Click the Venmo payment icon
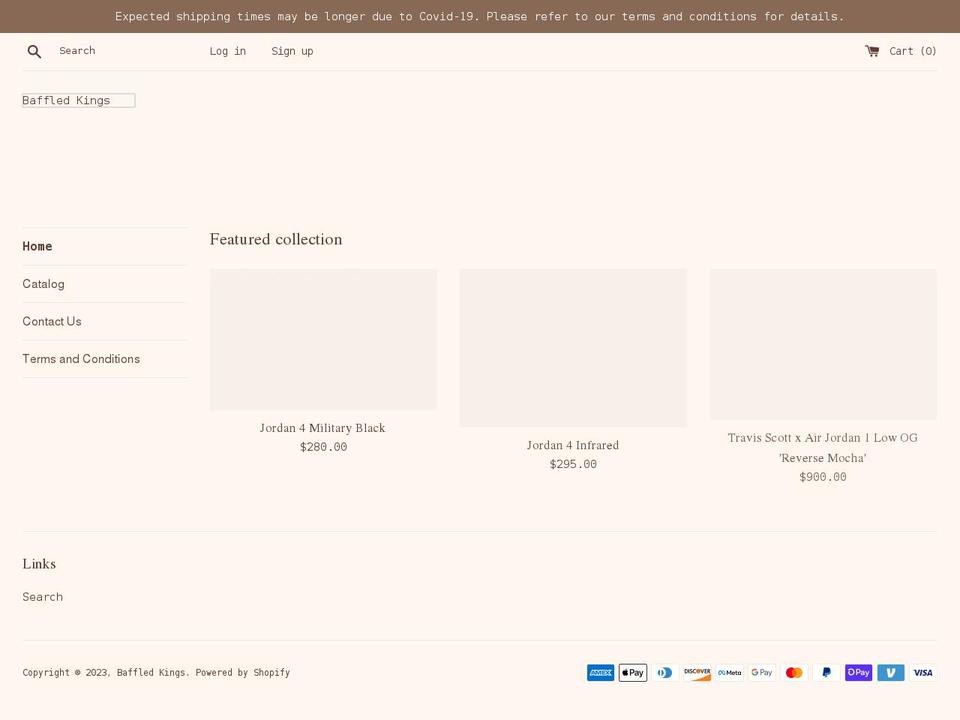960x720 pixels. (x=890, y=672)
